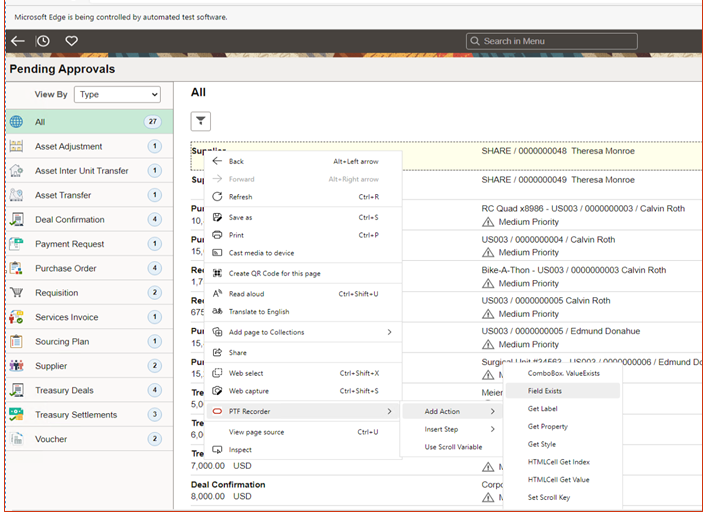Click the Payment Request category icon

tap(16, 244)
